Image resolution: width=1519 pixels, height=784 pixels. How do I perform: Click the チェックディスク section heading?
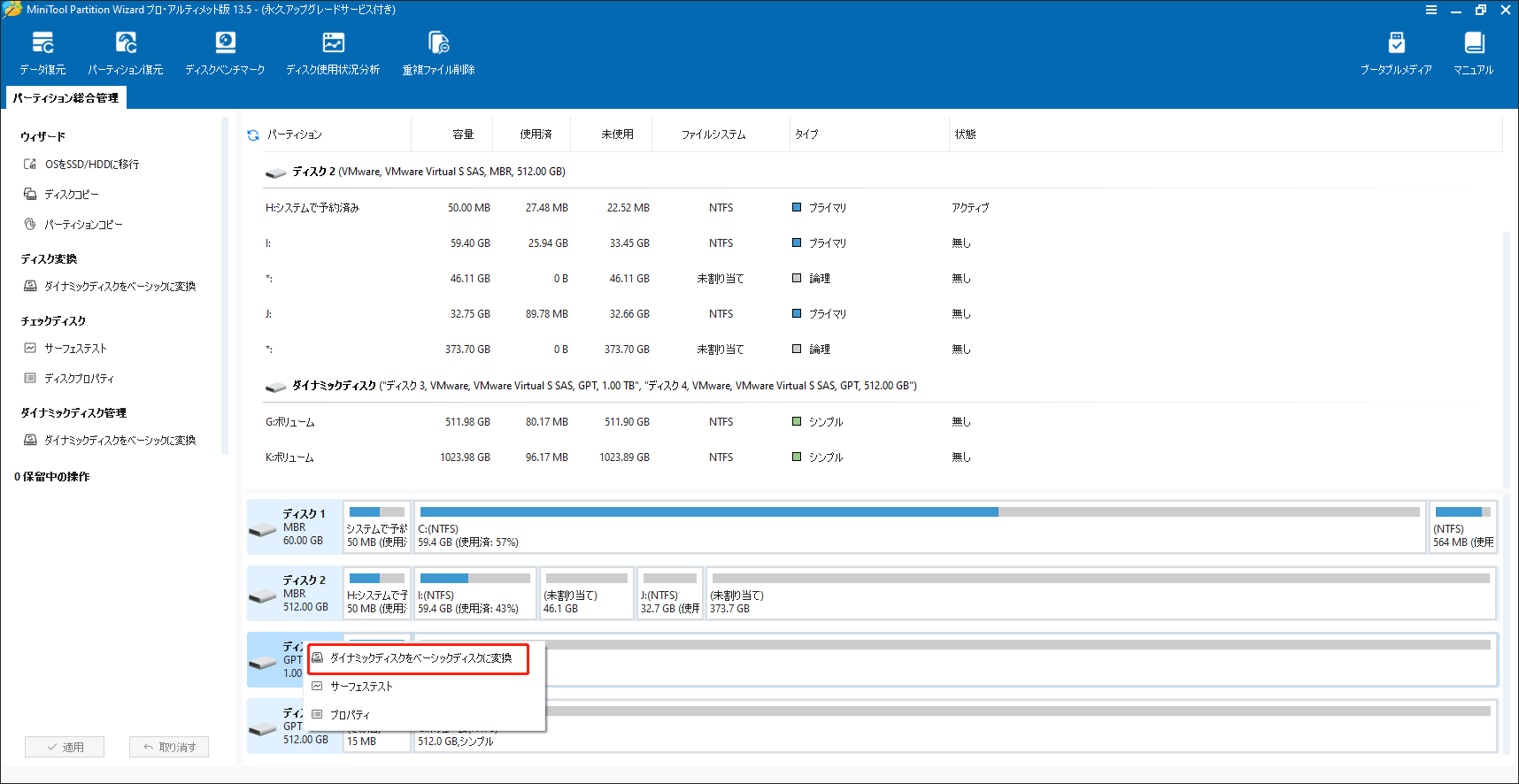[x=53, y=321]
